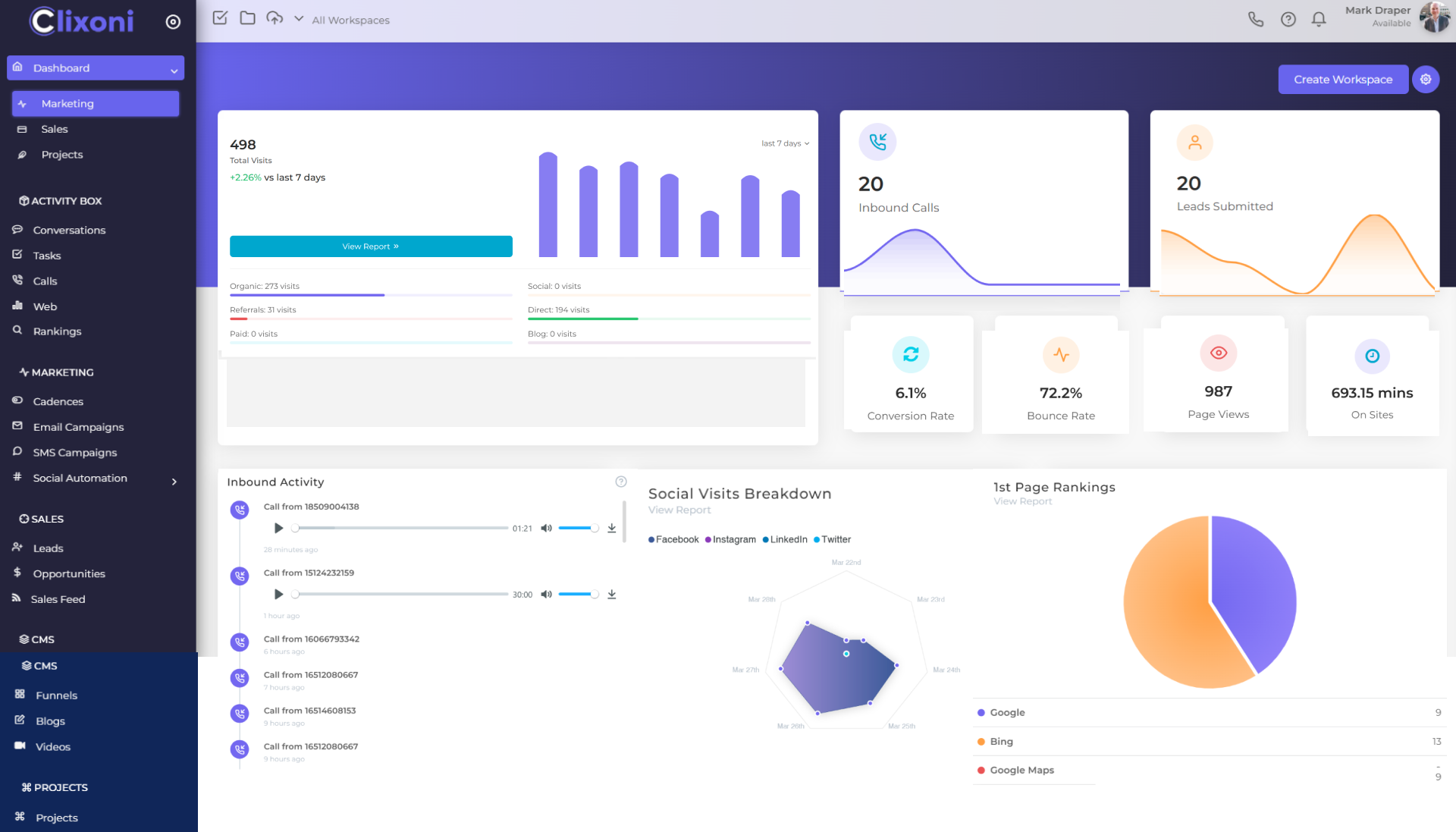Open the help question mark icon in header
Image resolution: width=1456 pixels, height=832 pixels.
(1288, 20)
